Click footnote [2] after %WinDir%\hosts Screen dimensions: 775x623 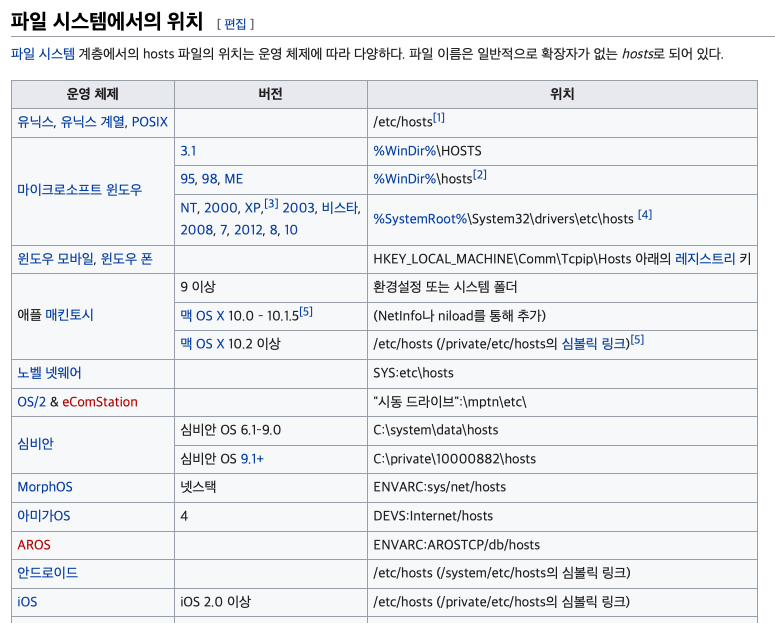tap(480, 175)
